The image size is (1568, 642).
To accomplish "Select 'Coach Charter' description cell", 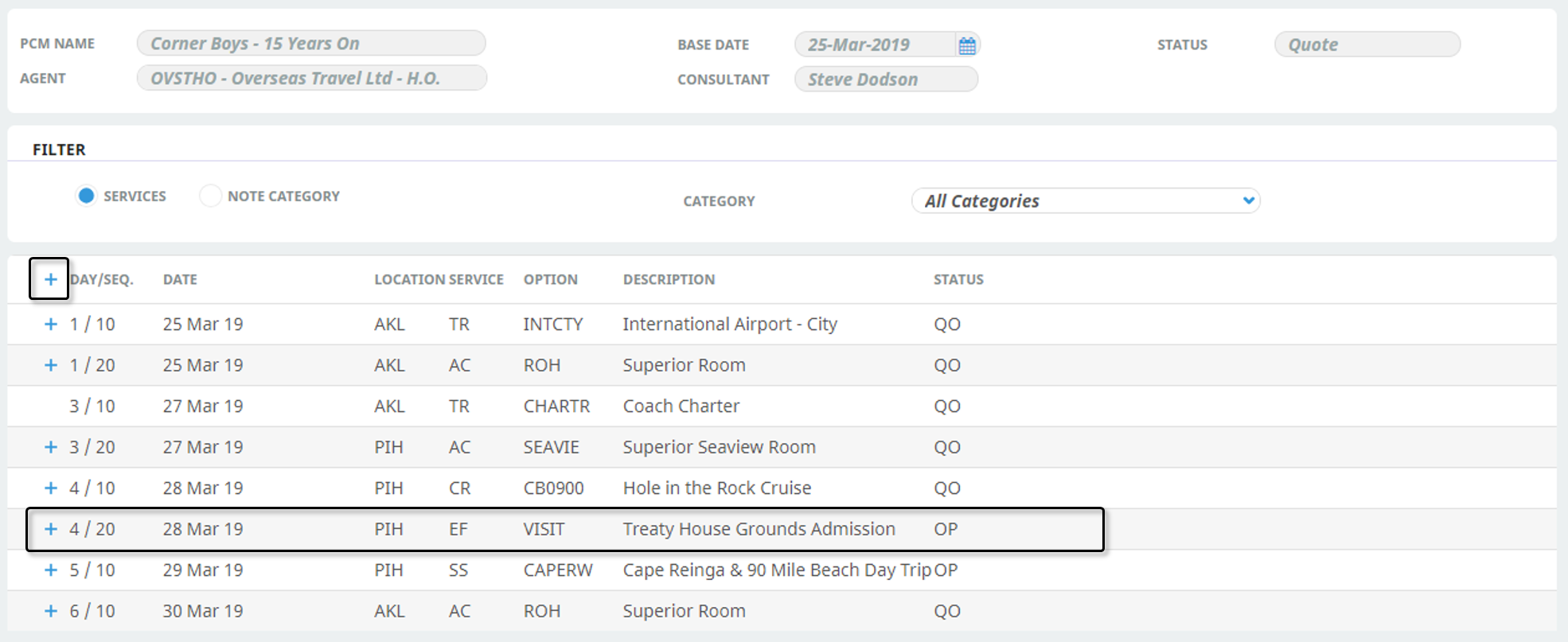I will 681,406.
